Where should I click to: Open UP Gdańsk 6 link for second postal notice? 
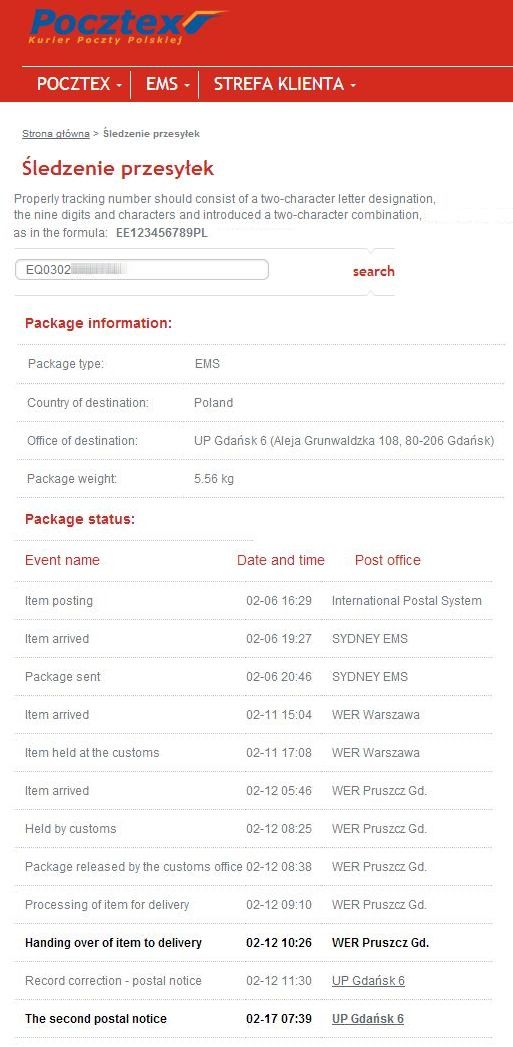pyautogui.click(x=368, y=1018)
